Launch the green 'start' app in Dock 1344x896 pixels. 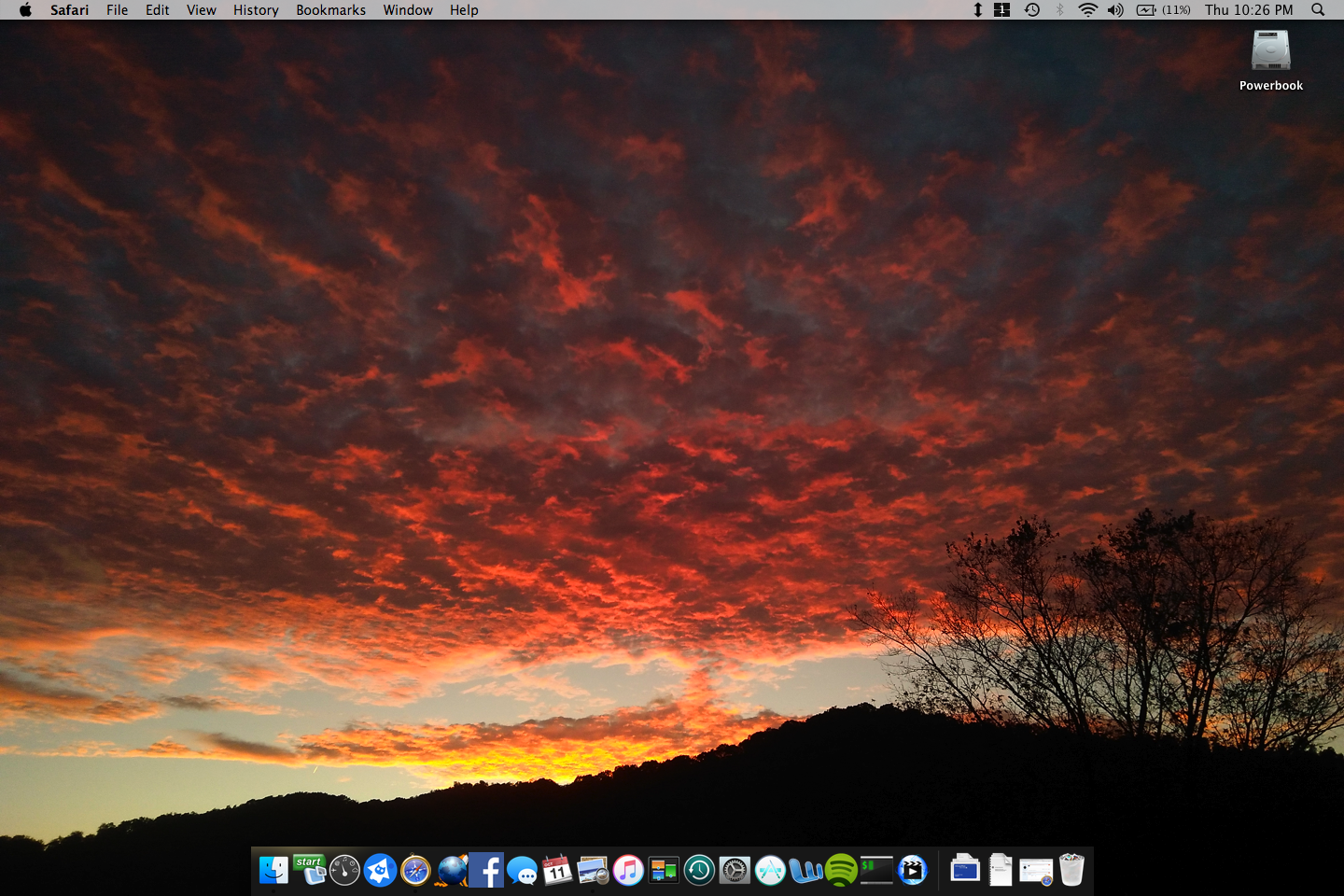pos(309,870)
